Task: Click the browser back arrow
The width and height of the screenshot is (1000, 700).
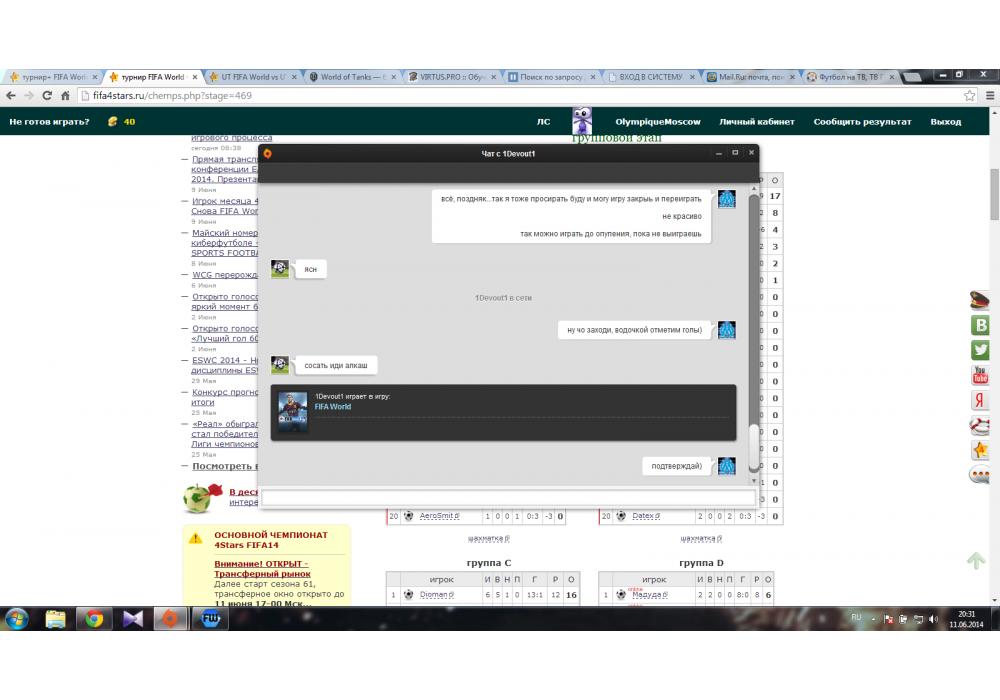Action: click(x=11, y=96)
